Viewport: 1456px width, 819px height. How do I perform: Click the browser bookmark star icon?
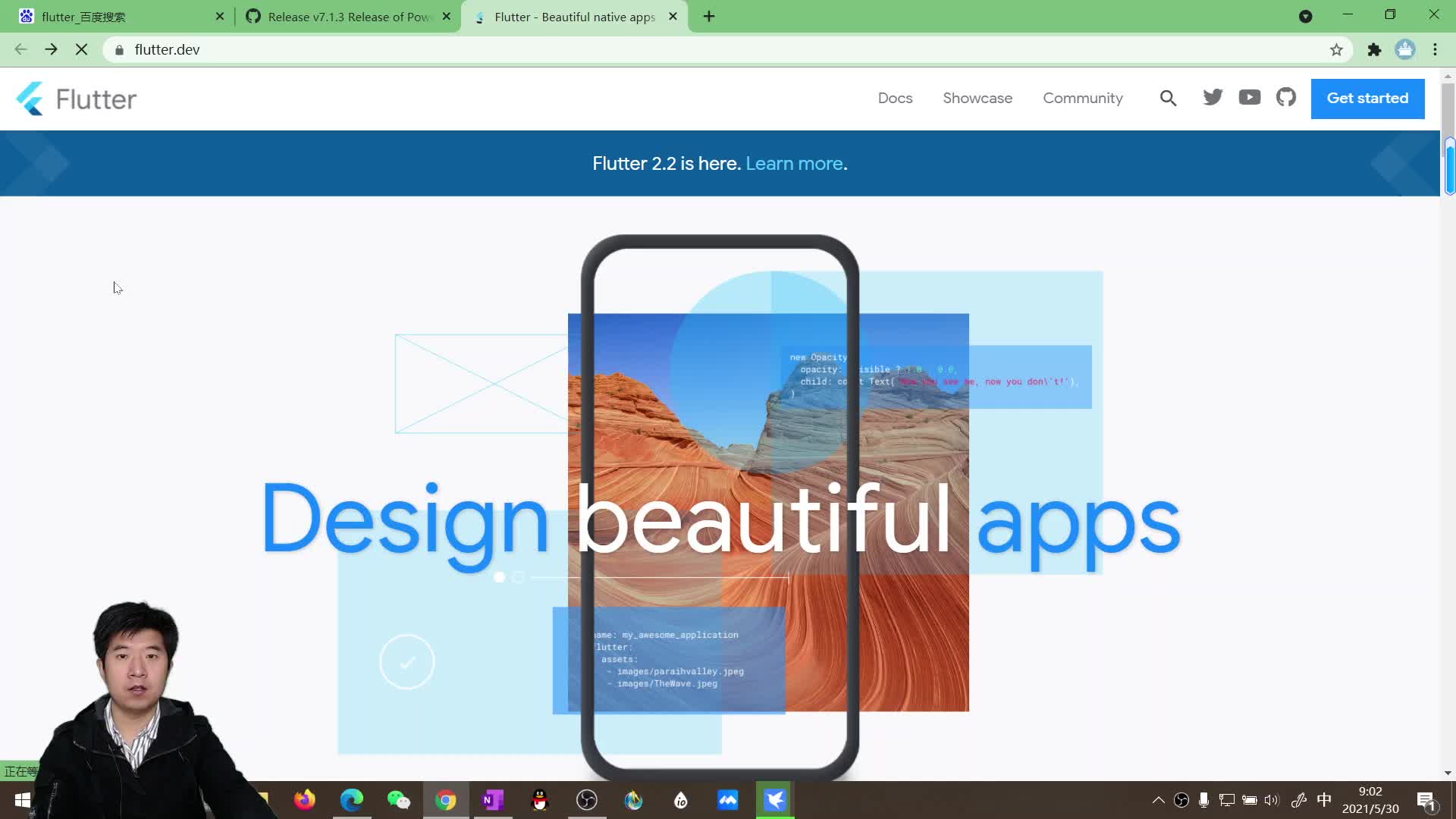1338,49
